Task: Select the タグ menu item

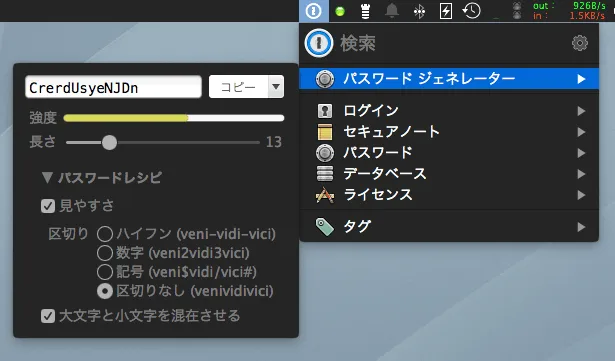Action: point(449,227)
